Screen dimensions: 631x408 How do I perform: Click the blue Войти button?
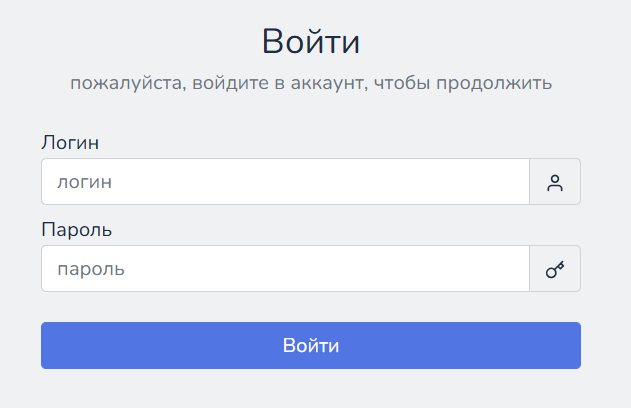pos(310,346)
